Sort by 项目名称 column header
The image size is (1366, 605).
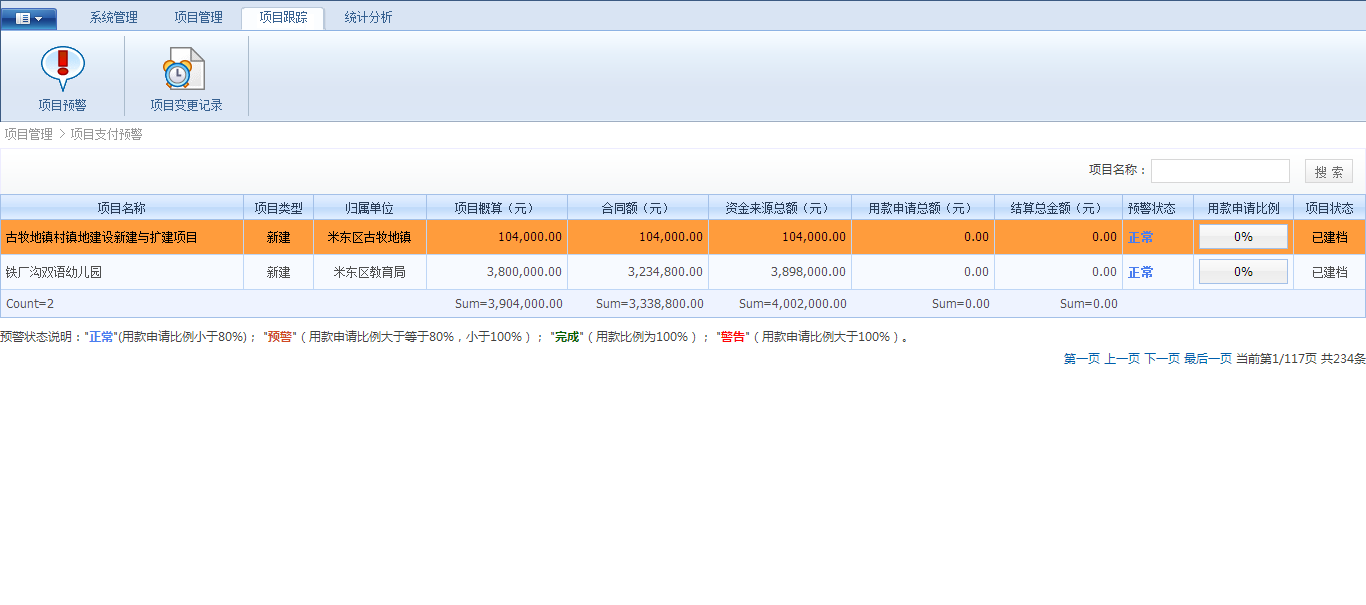(x=121, y=208)
